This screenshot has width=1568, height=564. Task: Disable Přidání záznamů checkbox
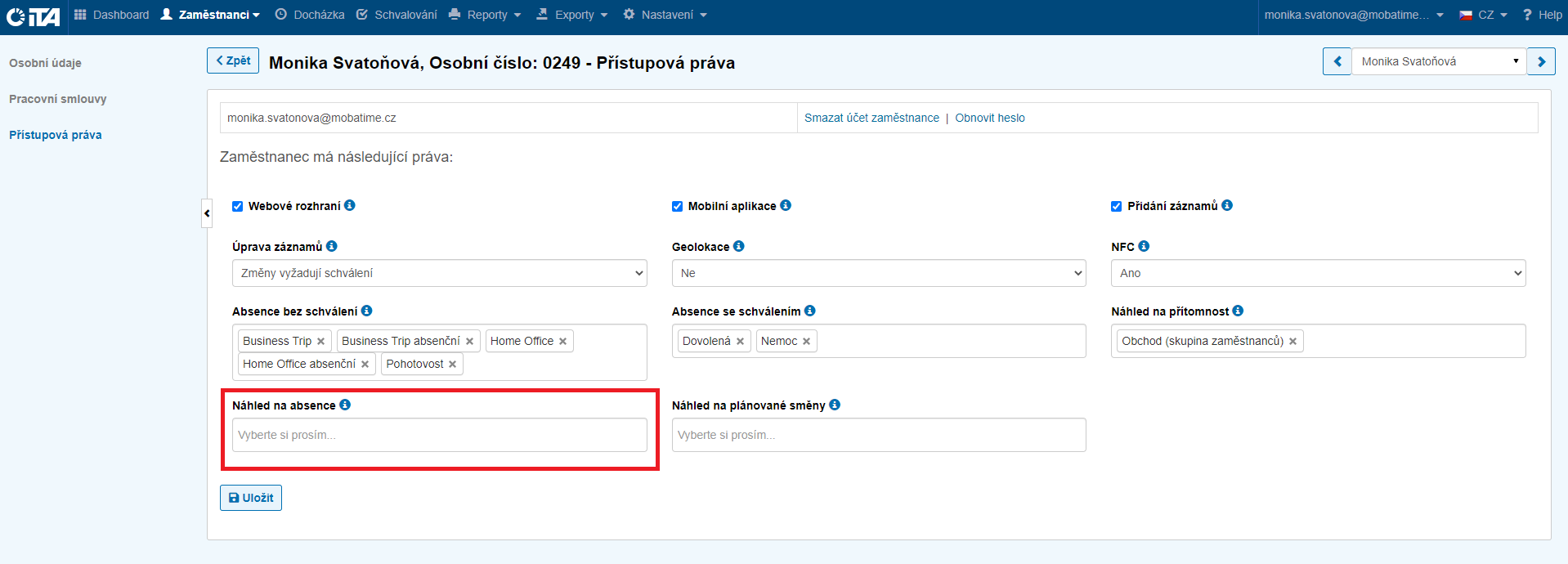click(1116, 207)
